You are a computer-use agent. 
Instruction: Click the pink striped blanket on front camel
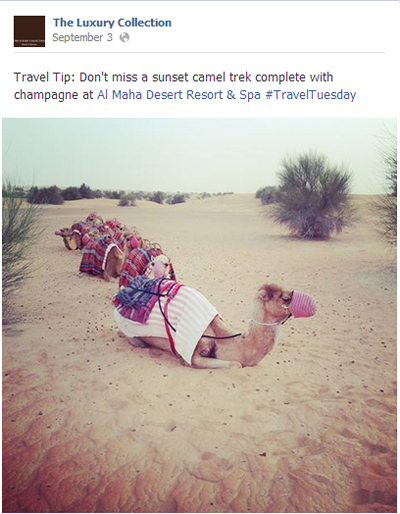point(170,320)
